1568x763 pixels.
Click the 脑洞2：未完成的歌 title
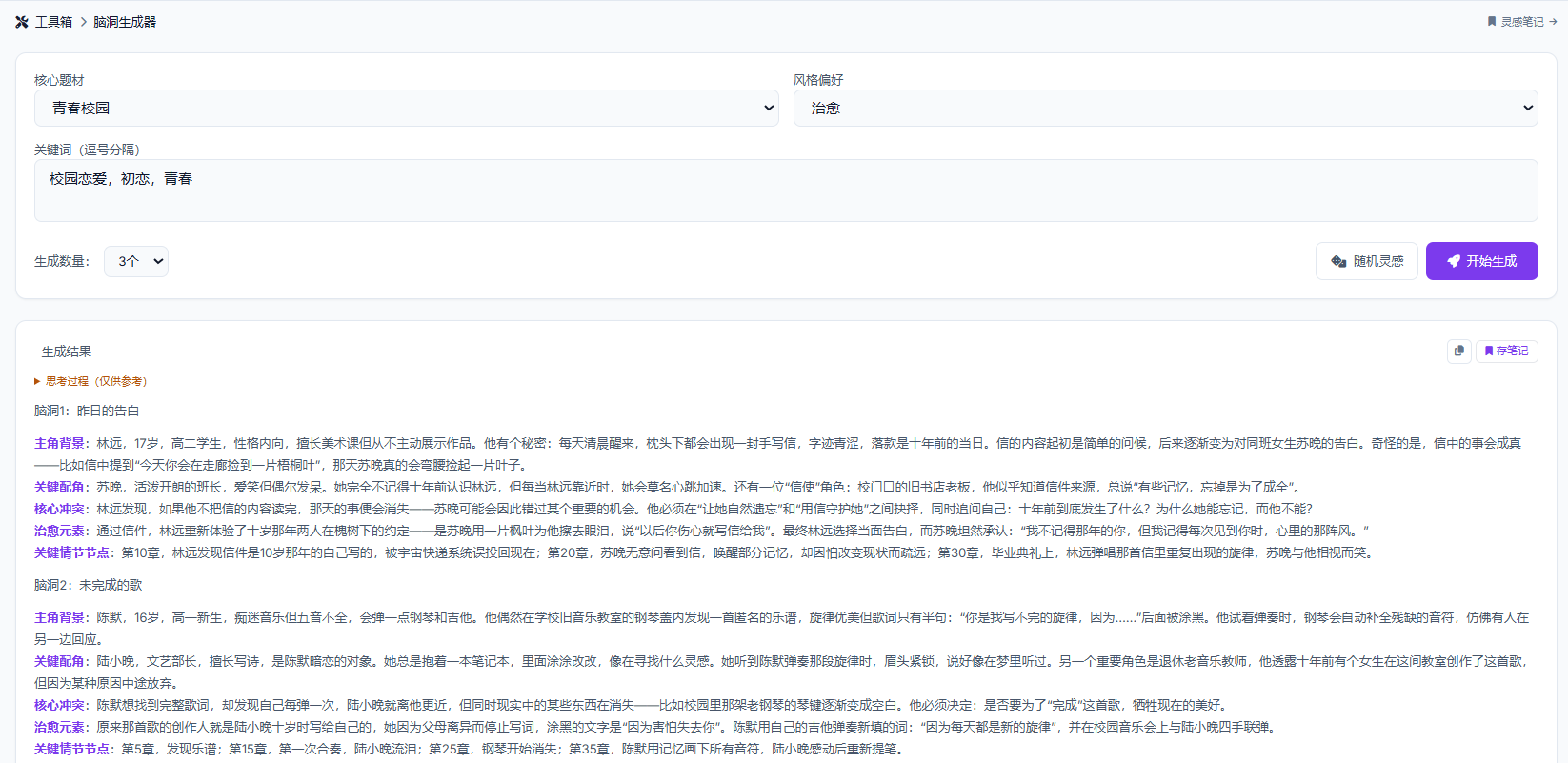88,585
